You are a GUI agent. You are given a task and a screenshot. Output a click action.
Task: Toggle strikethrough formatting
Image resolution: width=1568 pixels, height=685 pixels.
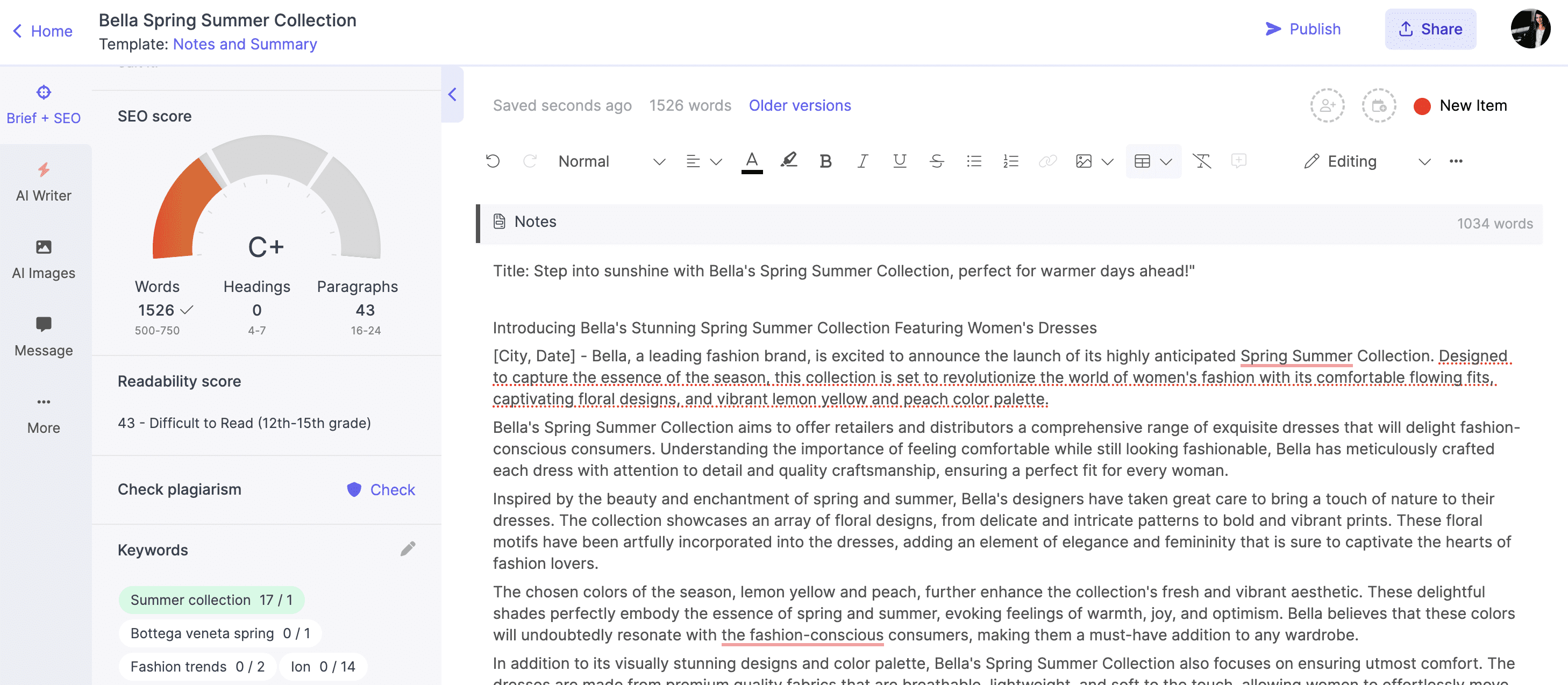pos(937,161)
